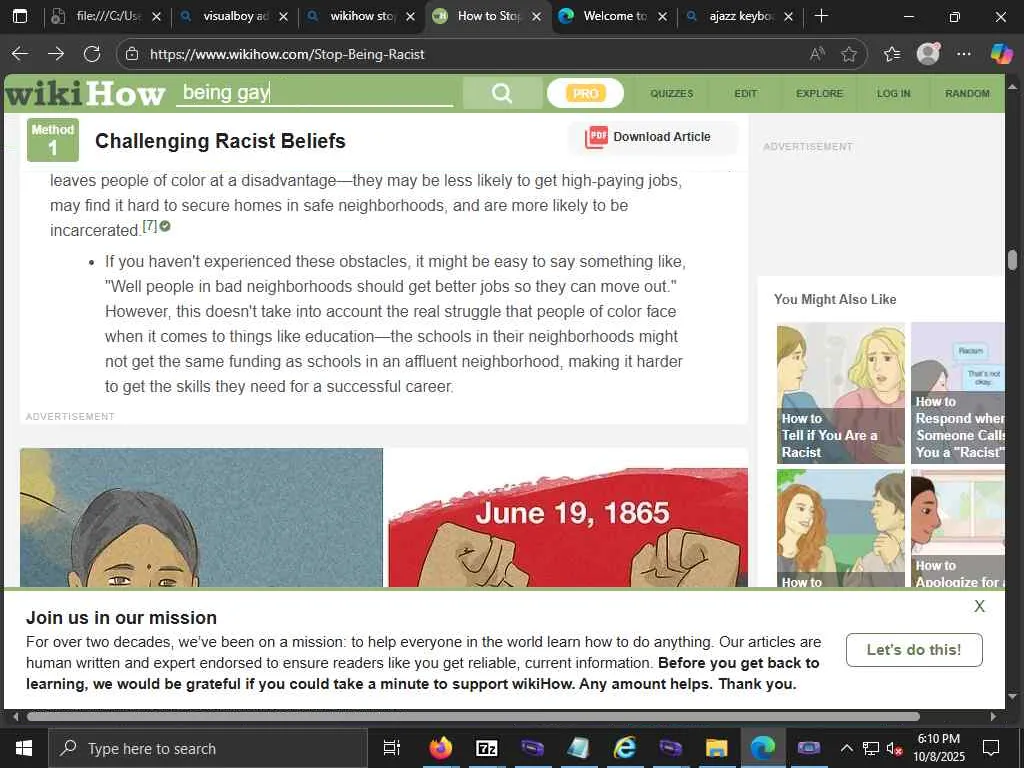Screen dimensions: 1024x768
Task: Open the Favorites list icon
Action: [891, 54]
